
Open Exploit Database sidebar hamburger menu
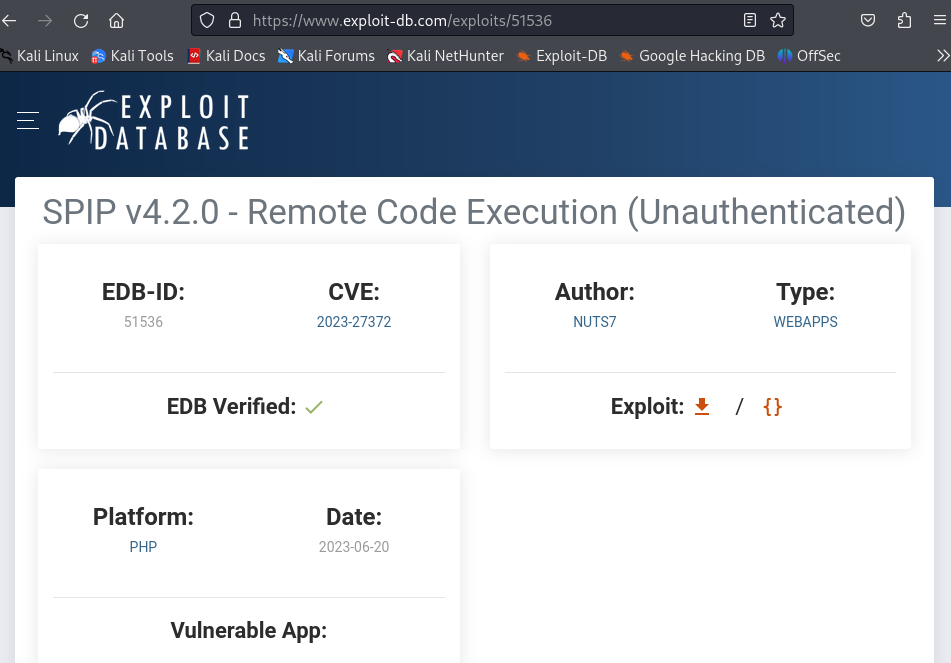(28, 121)
